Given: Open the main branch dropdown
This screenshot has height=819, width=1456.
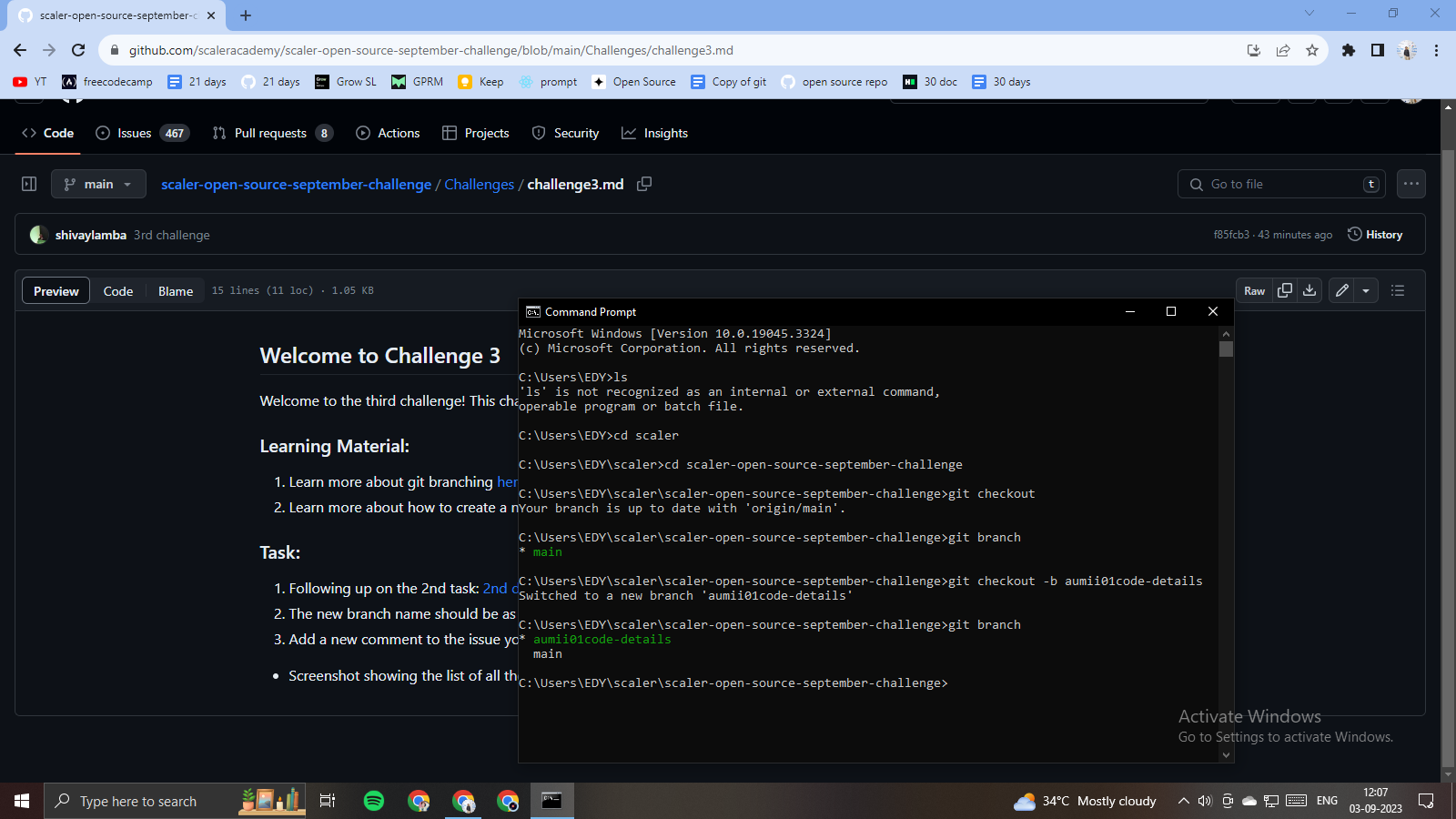Looking at the screenshot, I should point(98,183).
